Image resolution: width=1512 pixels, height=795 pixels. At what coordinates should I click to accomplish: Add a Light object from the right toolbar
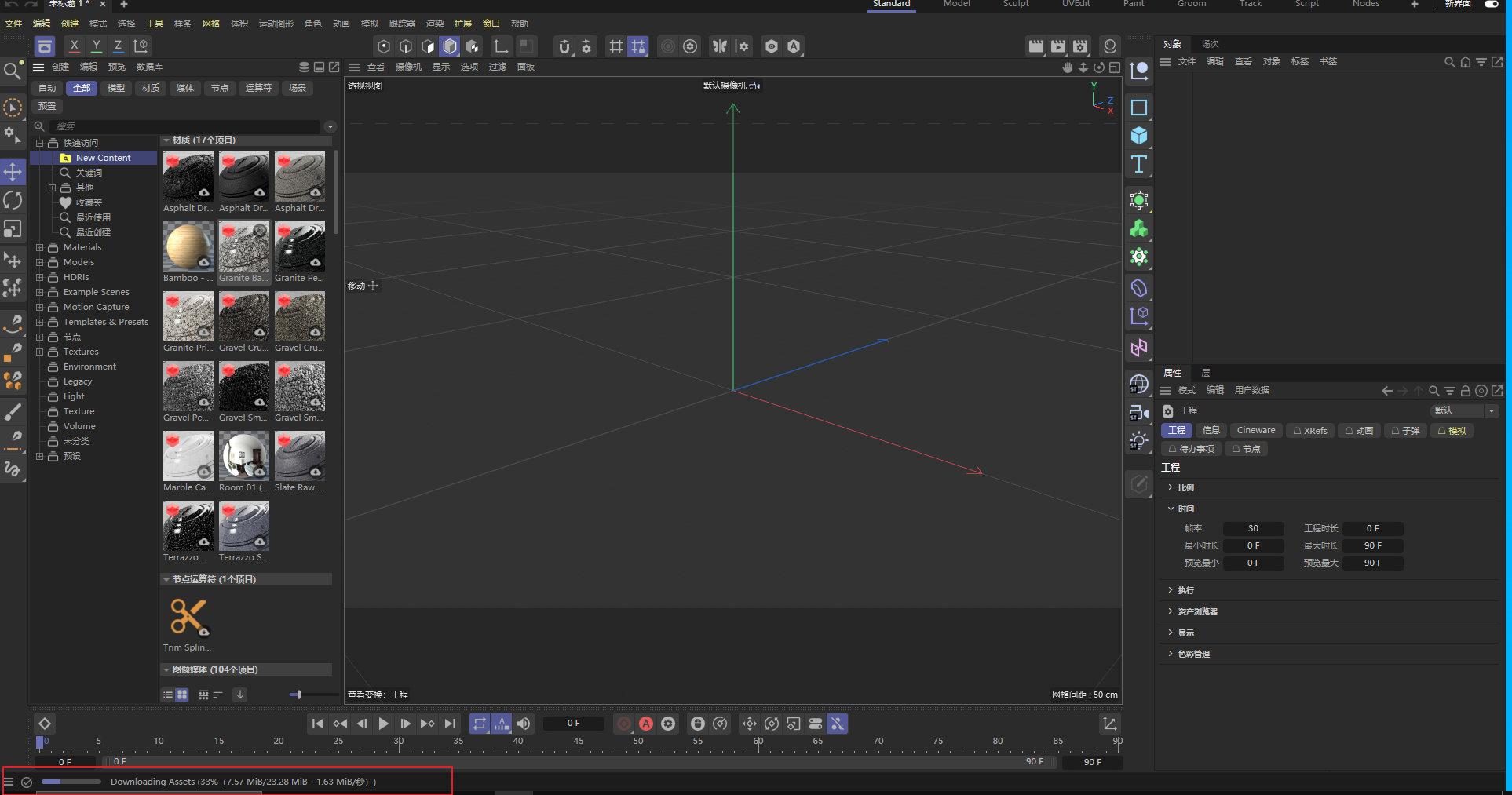(x=1139, y=440)
